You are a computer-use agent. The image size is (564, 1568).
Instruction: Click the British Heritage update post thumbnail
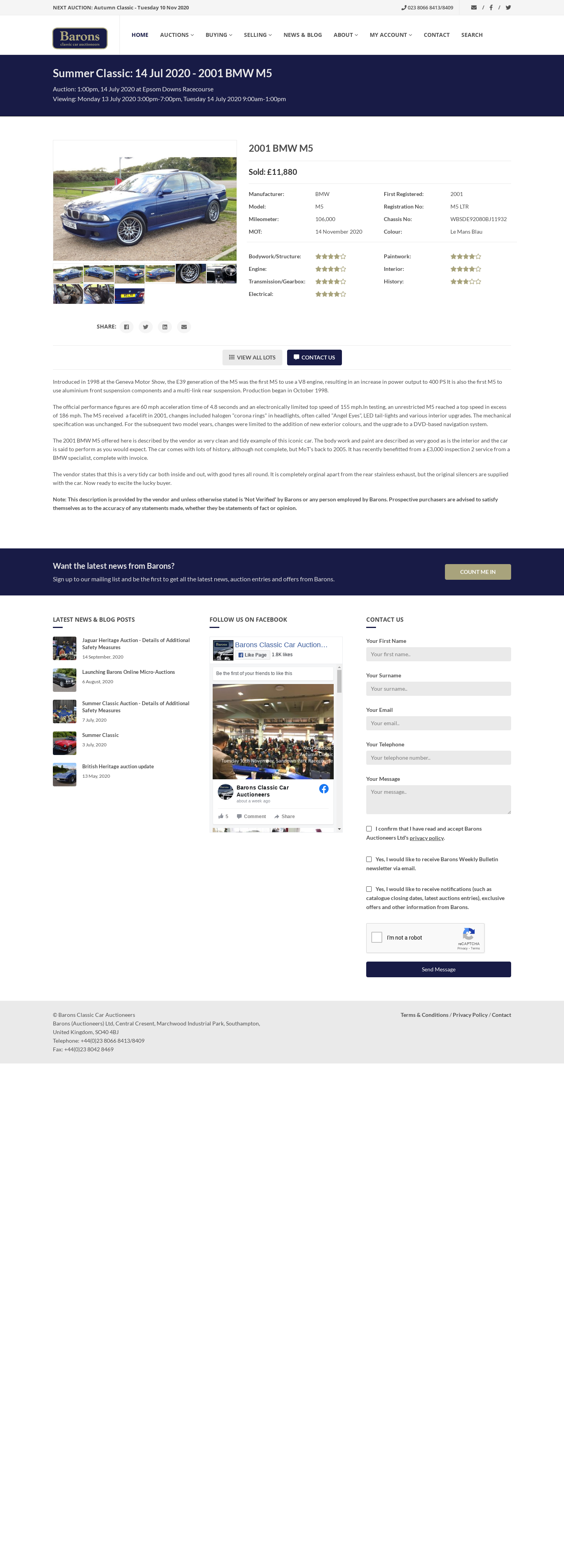[65, 774]
